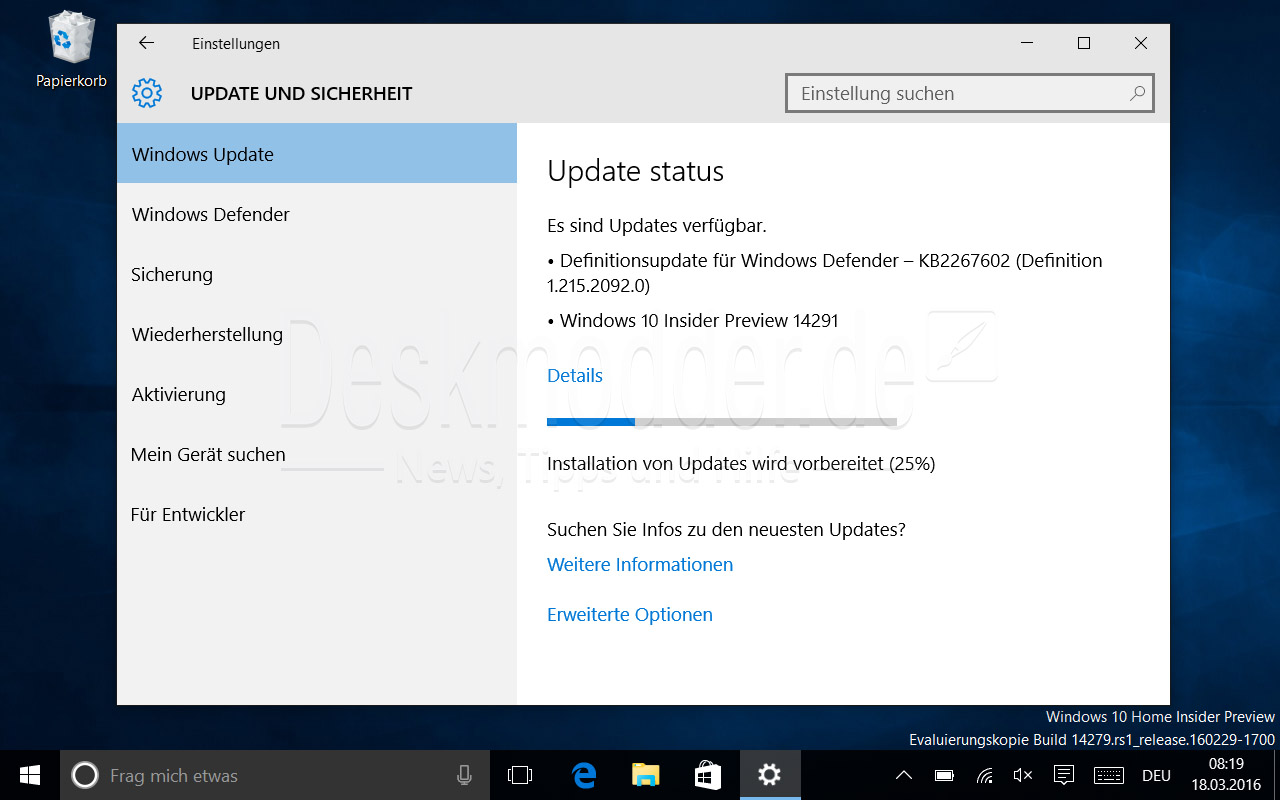This screenshot has width=1280, height=800.
Task: Open Windows Defender settings page
Action: 317,214
